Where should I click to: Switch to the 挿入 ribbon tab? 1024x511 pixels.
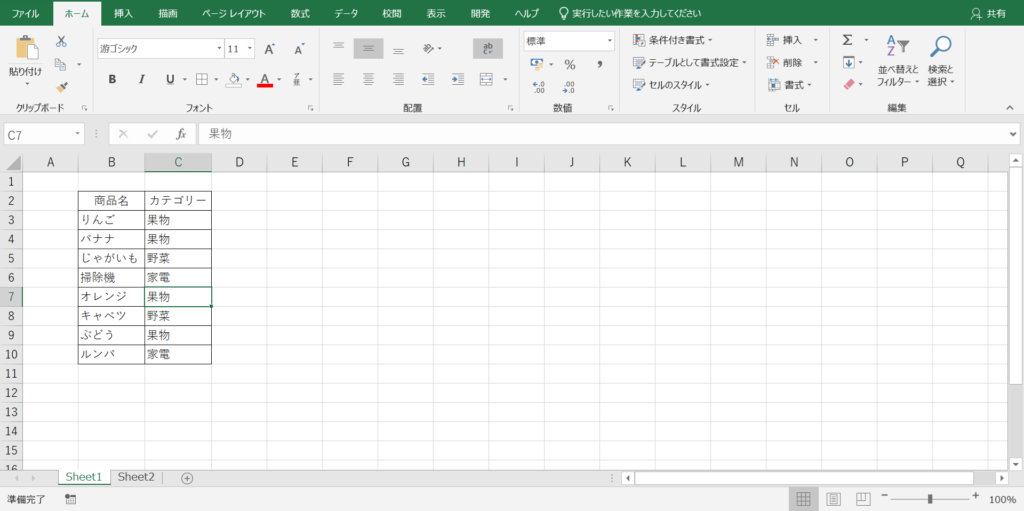coord(124,13)
